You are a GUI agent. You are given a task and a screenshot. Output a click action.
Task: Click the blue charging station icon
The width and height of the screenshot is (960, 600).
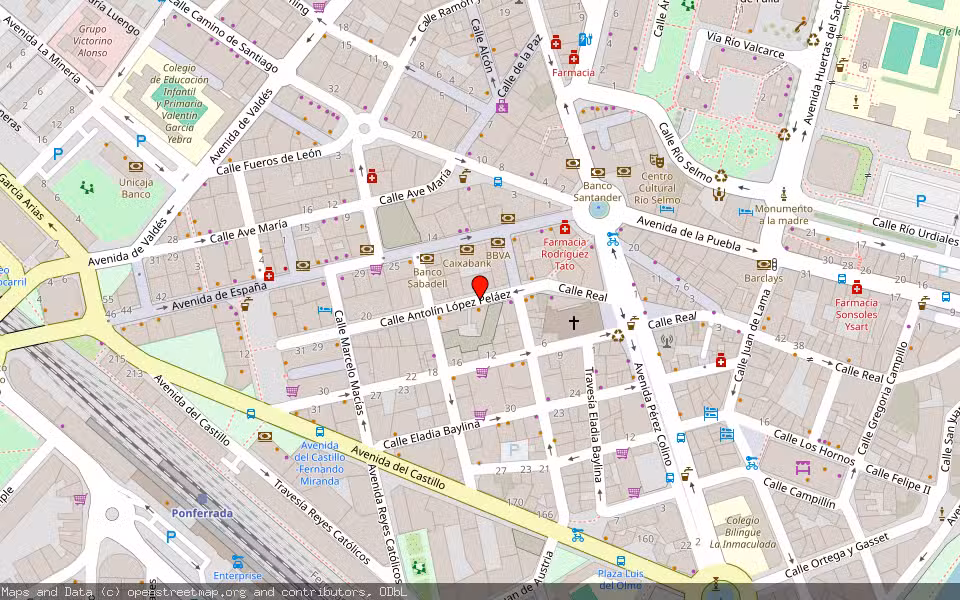pyautogui.click(x=585, y=39)
